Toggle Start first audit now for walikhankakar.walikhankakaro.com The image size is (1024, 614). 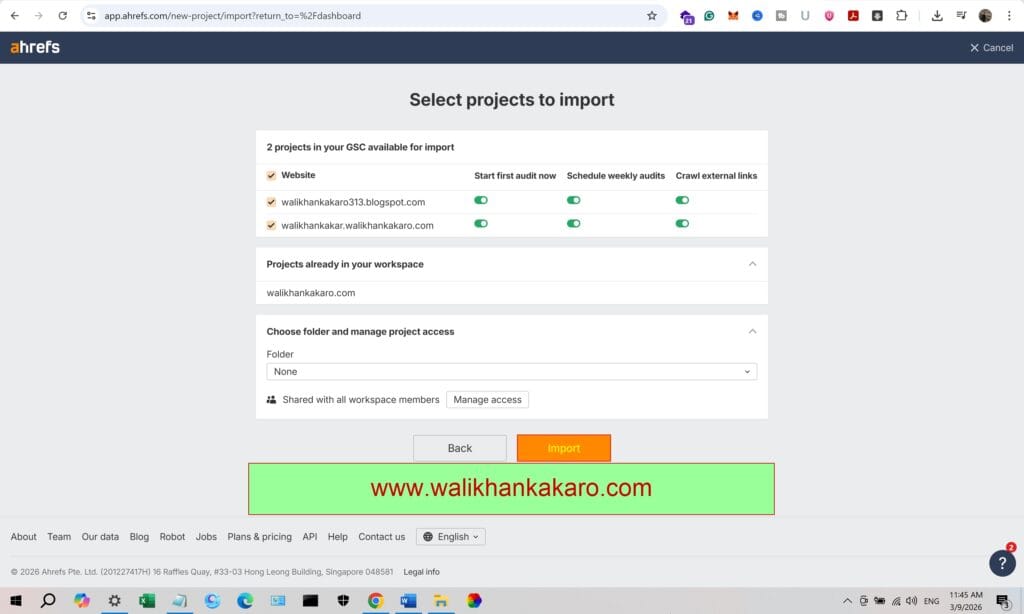pyautogui.click(x=481, y=223)
